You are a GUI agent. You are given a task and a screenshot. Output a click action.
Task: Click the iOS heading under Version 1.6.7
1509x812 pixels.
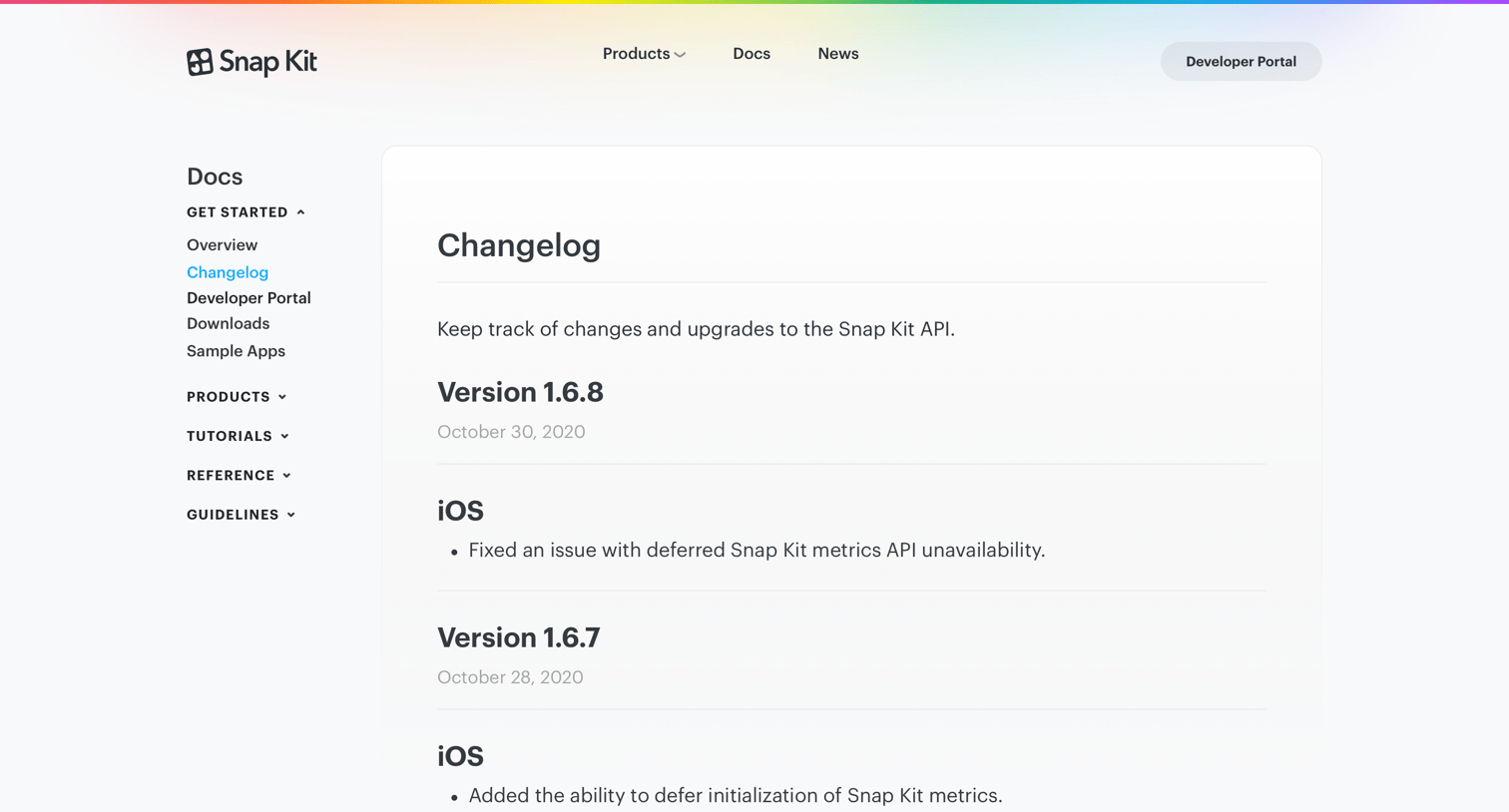460,756
